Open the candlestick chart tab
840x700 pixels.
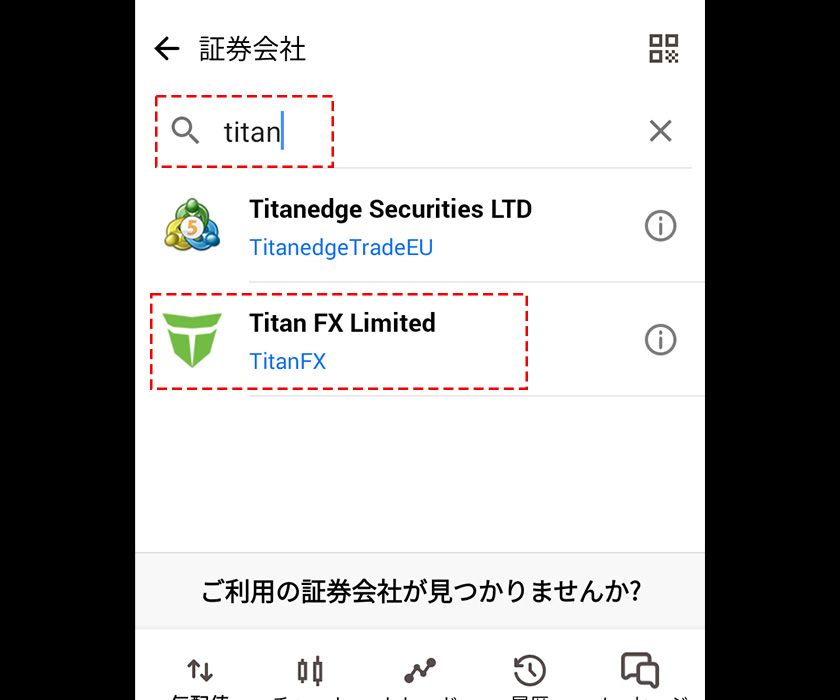click(310, 672)
